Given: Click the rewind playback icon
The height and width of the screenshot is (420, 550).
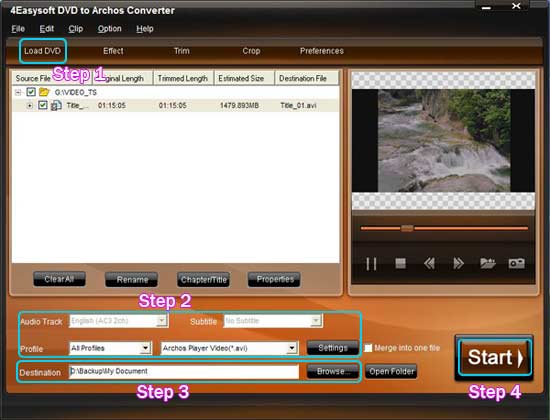Looking at the screenshot, I should click(429, 263).
